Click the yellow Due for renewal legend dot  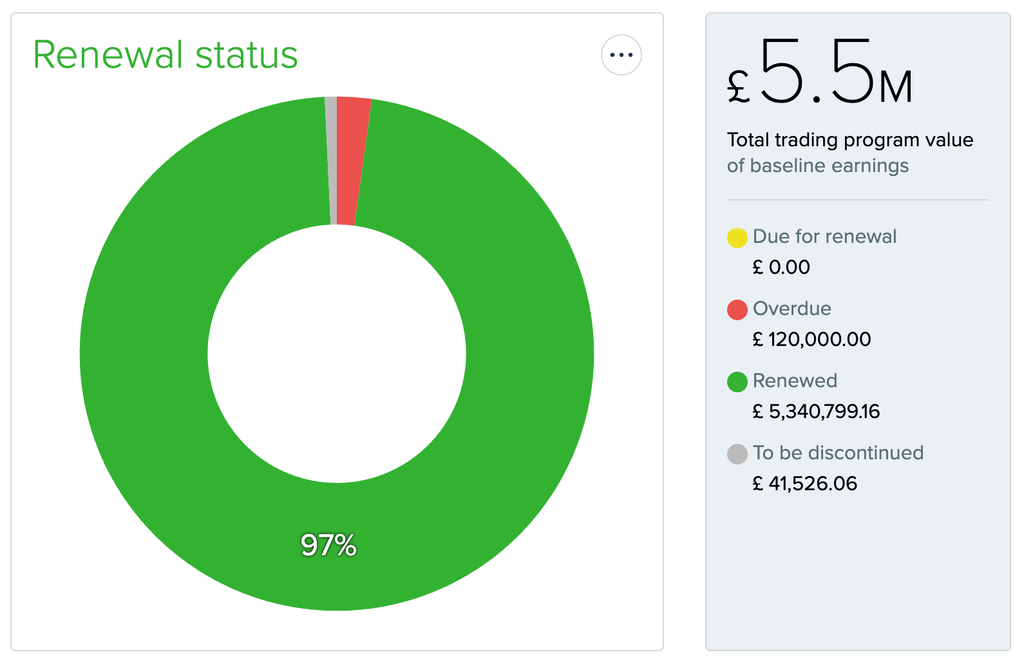click(735, 237)
